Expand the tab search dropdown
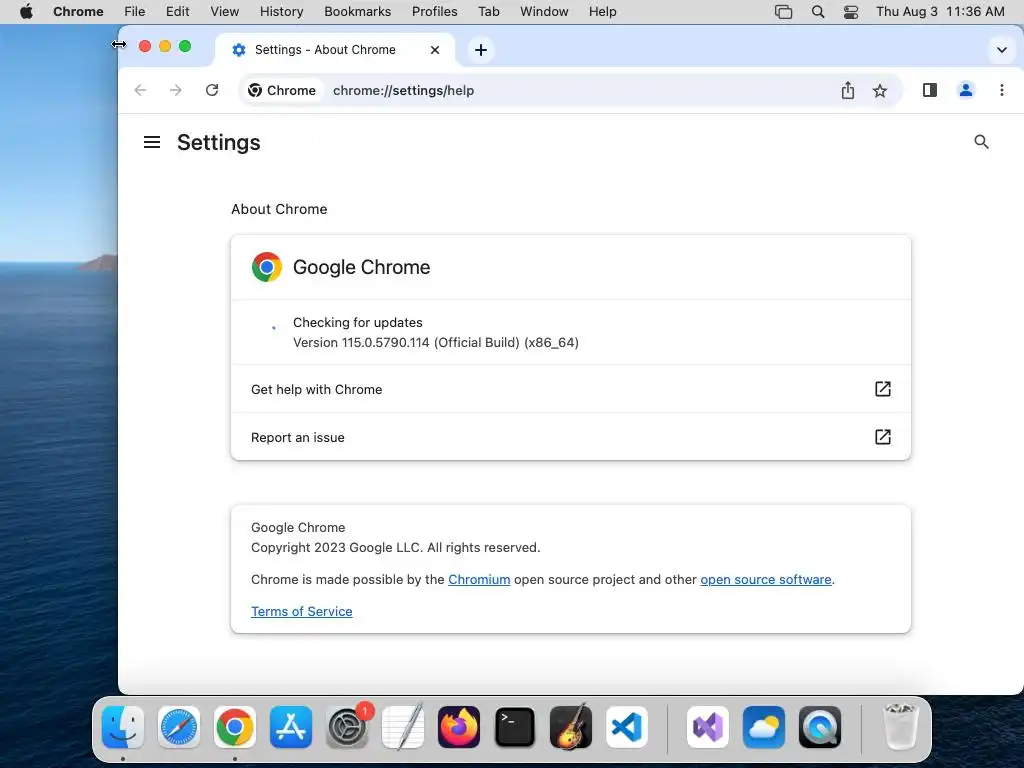 coord(1001,50)
